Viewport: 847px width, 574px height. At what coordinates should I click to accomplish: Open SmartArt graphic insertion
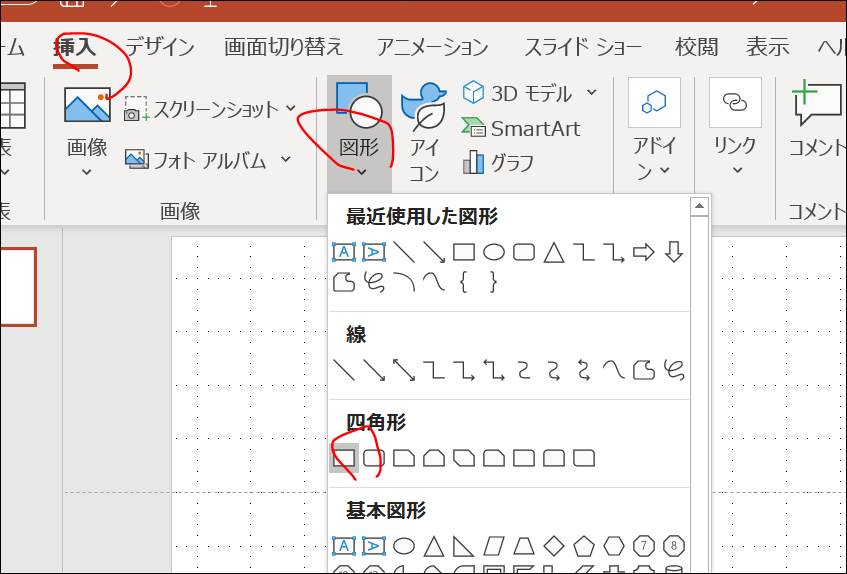point(520,129)
